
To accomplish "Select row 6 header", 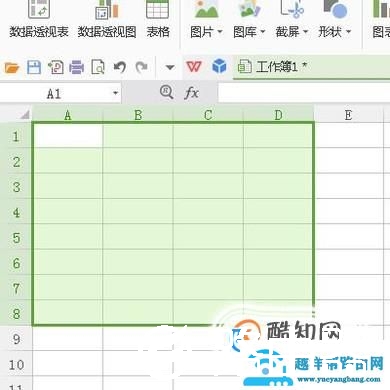I will click(16, 263).
